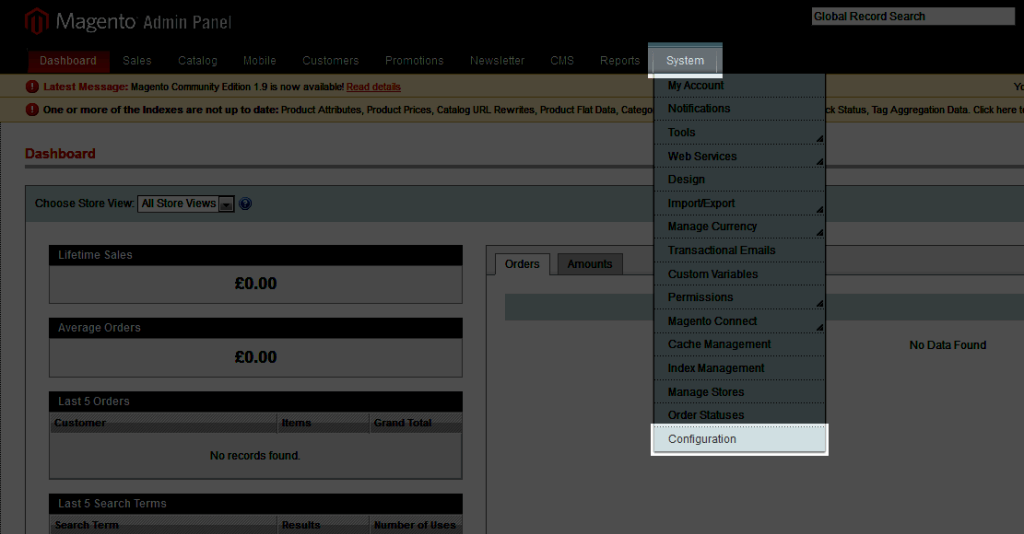Click the Magento logo icon
The height and width of the screenshot is (534, 1024).
pyautogui.click(x=37, y=21)
